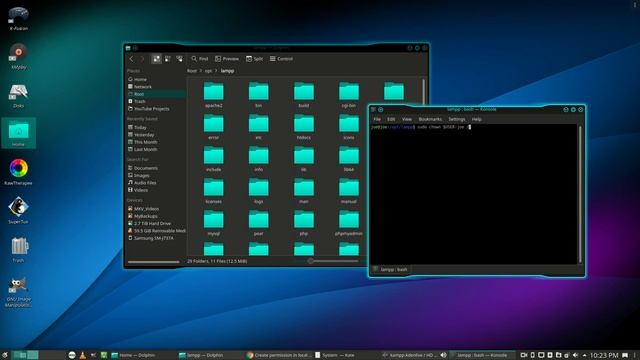Screen dimensions: 640x360
Task: Select the bin folder
Action: point(258,95)
